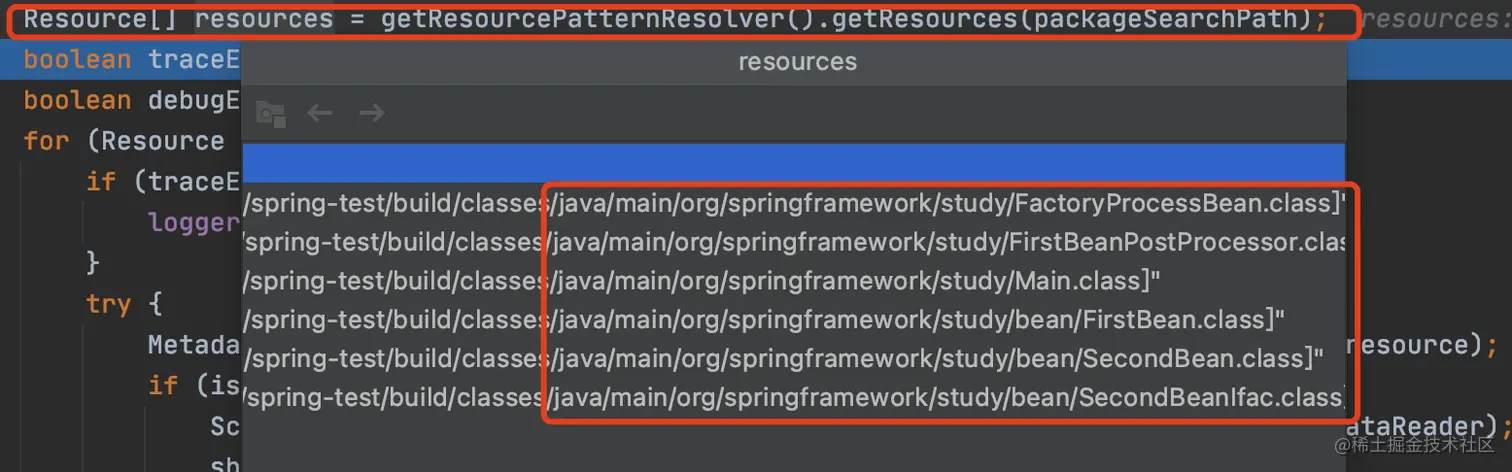Click the forward arrow in resources popup
1512x472 pixels.
pos(372,113)
